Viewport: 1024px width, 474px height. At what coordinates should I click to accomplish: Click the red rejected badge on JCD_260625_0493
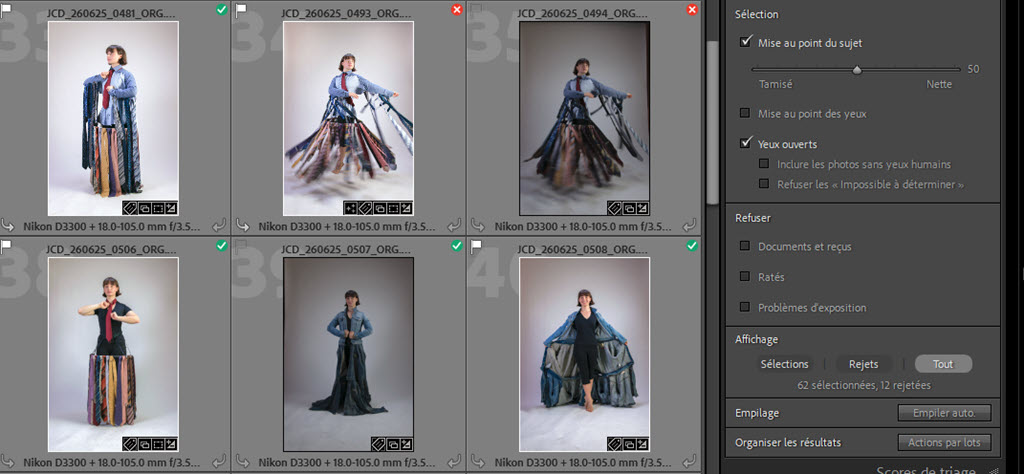pos(456,9)
